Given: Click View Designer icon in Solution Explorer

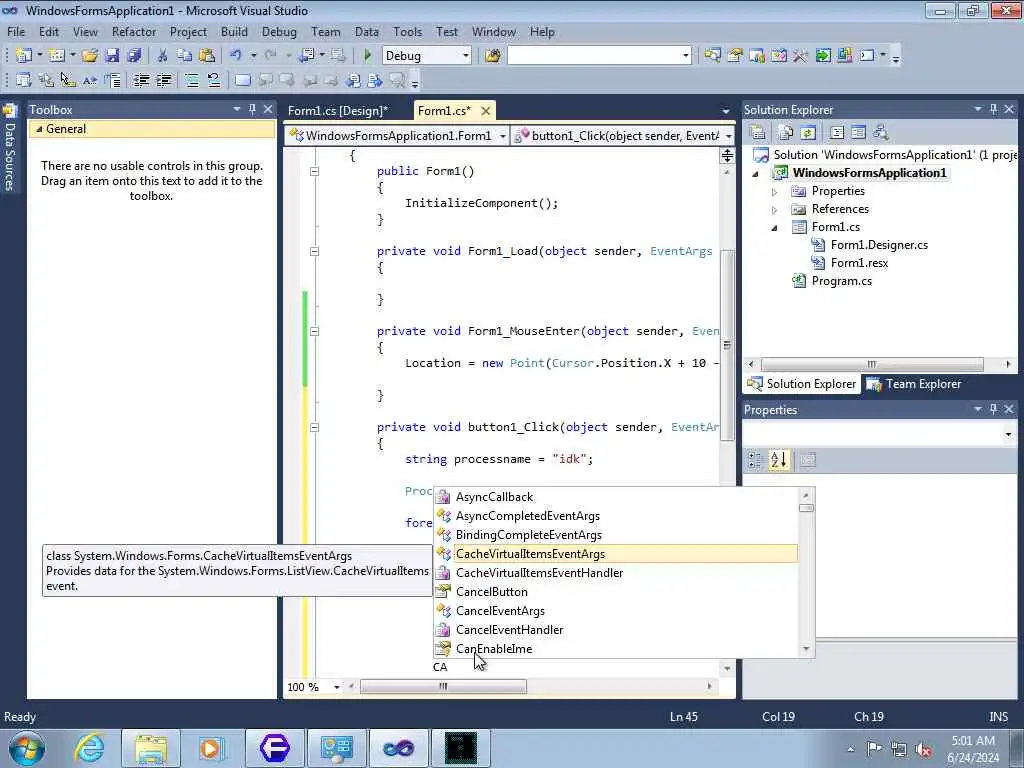Looking at the screenshot, I should (859, 133).
